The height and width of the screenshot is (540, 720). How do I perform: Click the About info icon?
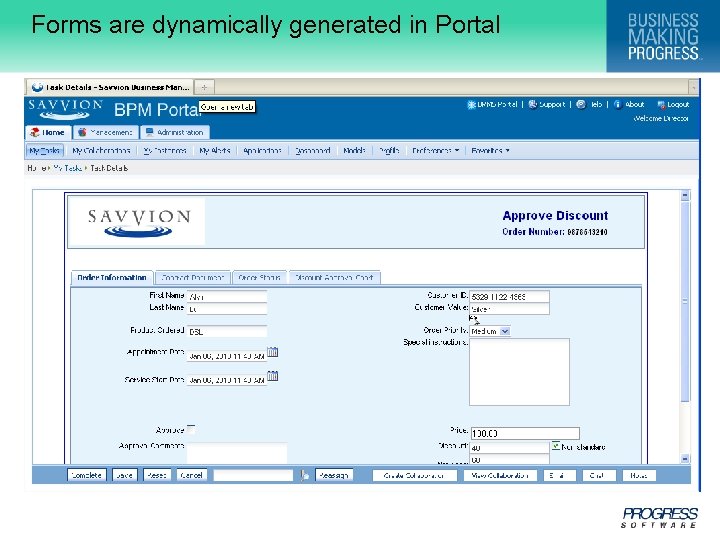[x=618, y=104]
